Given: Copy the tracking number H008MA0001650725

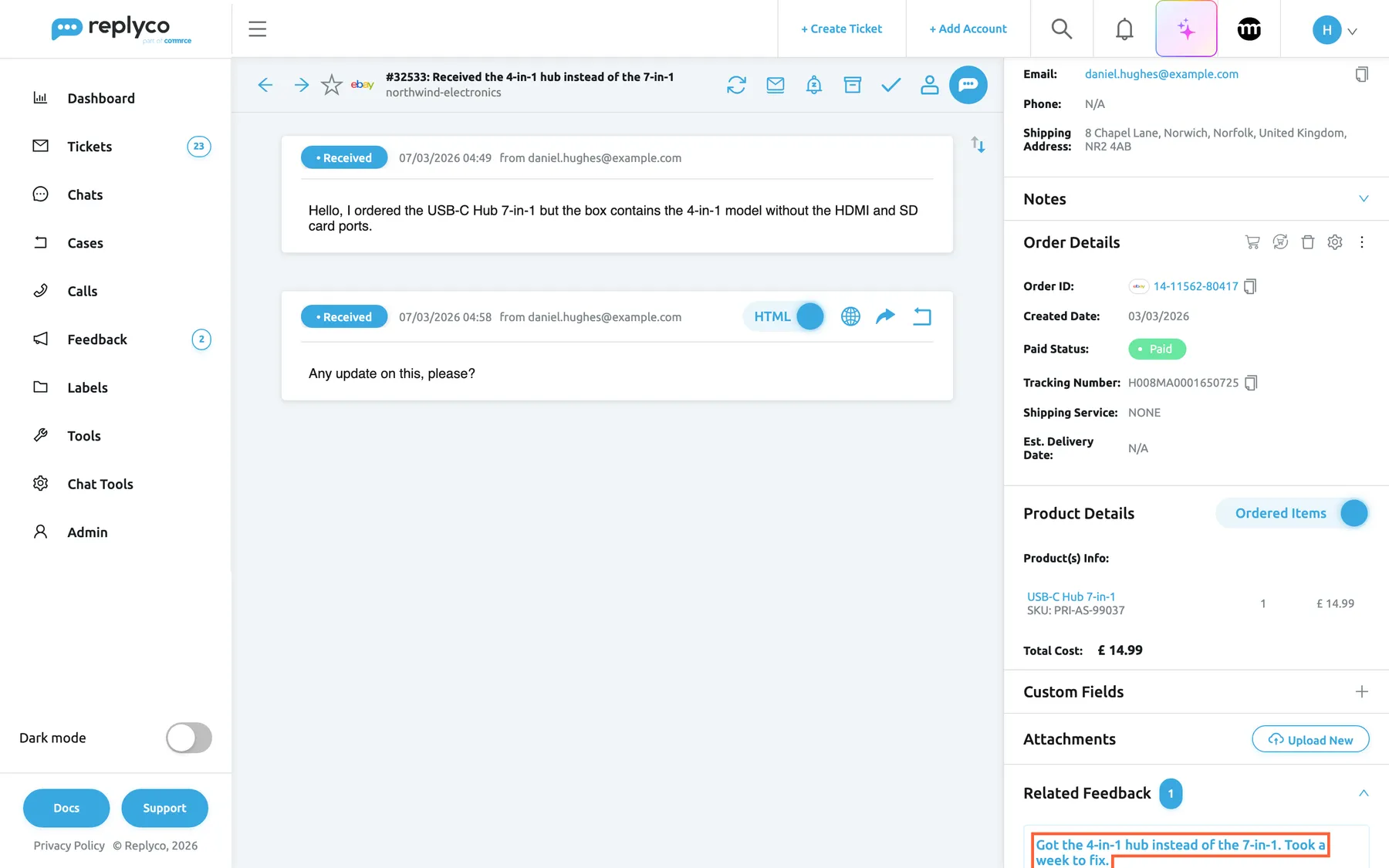Looking at the screenshot, I should 1251,383.
